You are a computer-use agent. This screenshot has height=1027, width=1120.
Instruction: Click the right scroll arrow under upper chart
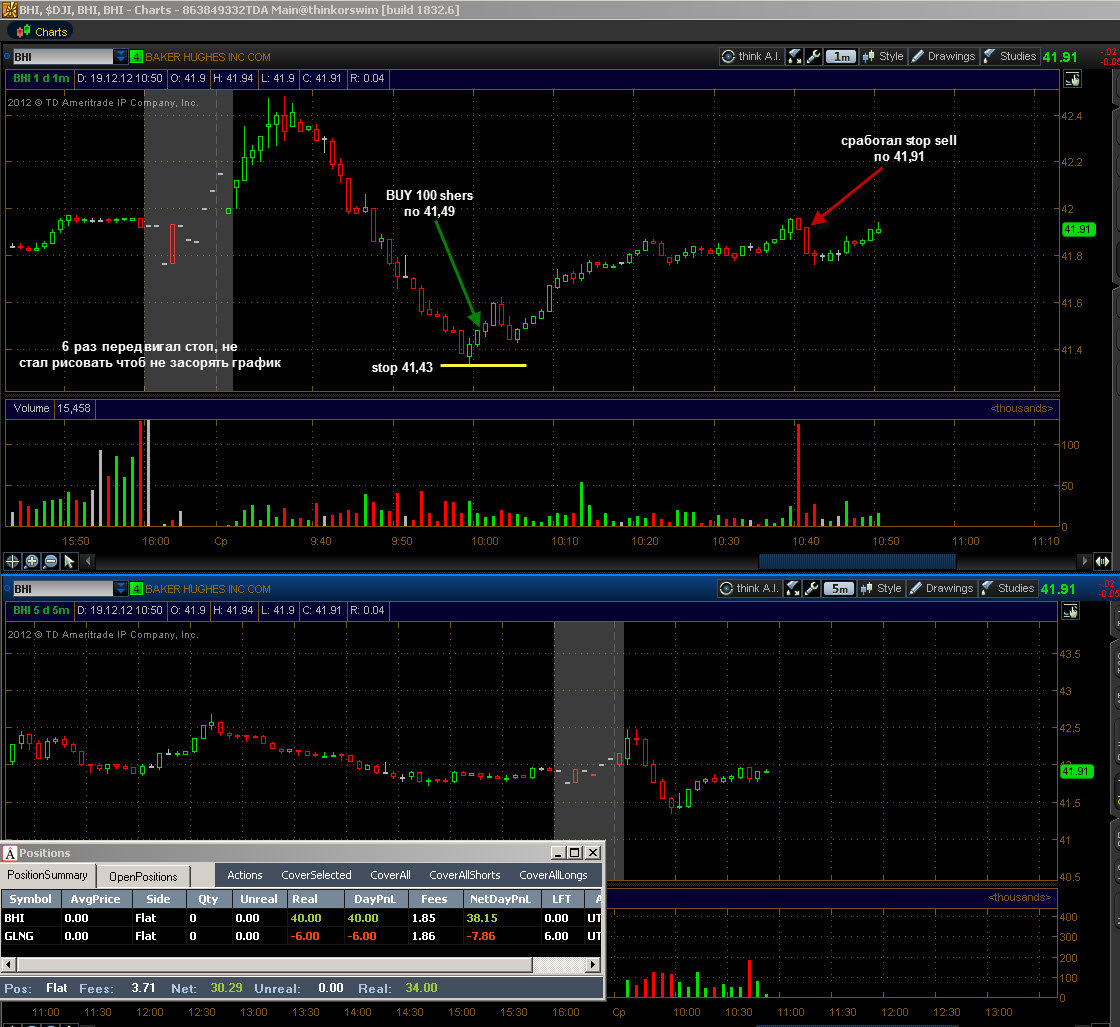pos(1084,561)
